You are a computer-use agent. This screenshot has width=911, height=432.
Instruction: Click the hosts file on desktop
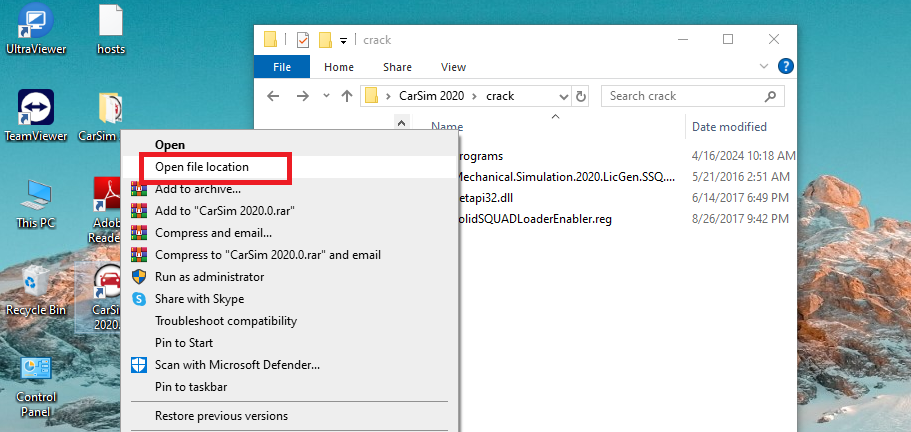tap(110, 25)
